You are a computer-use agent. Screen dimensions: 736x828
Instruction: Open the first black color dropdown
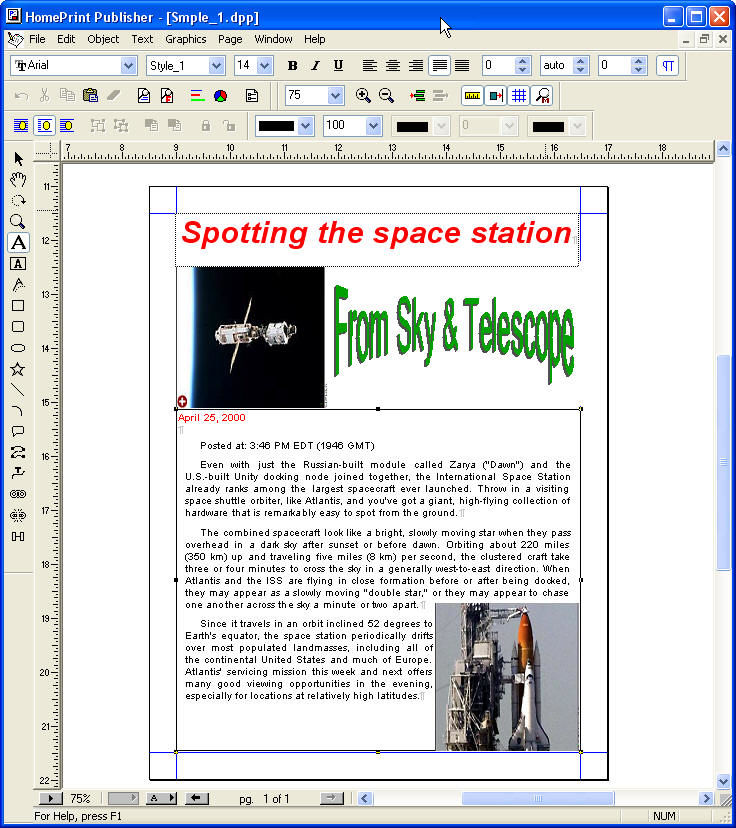point(306,126)
